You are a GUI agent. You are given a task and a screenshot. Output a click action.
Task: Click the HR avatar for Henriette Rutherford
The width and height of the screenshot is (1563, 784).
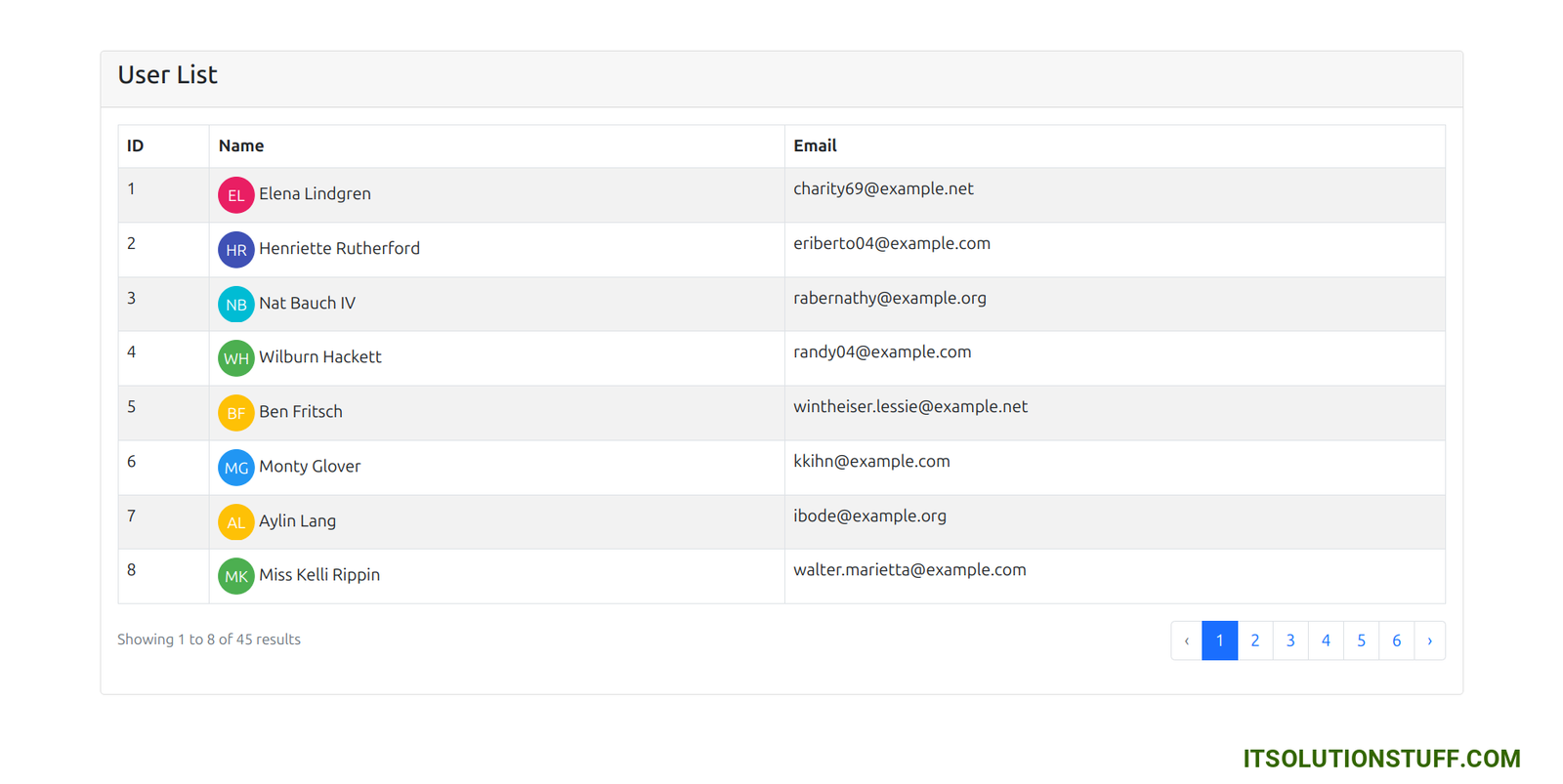235,250
